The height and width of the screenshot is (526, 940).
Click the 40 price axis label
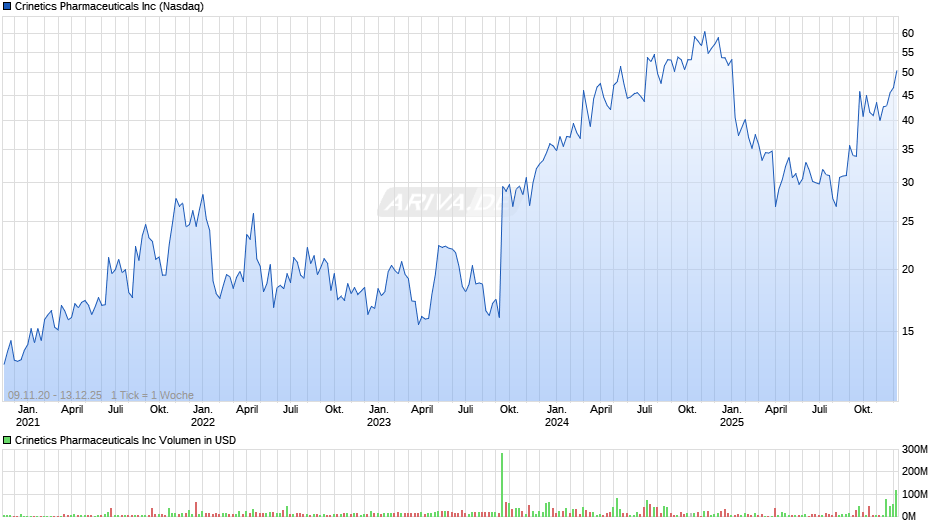[908, 121]
